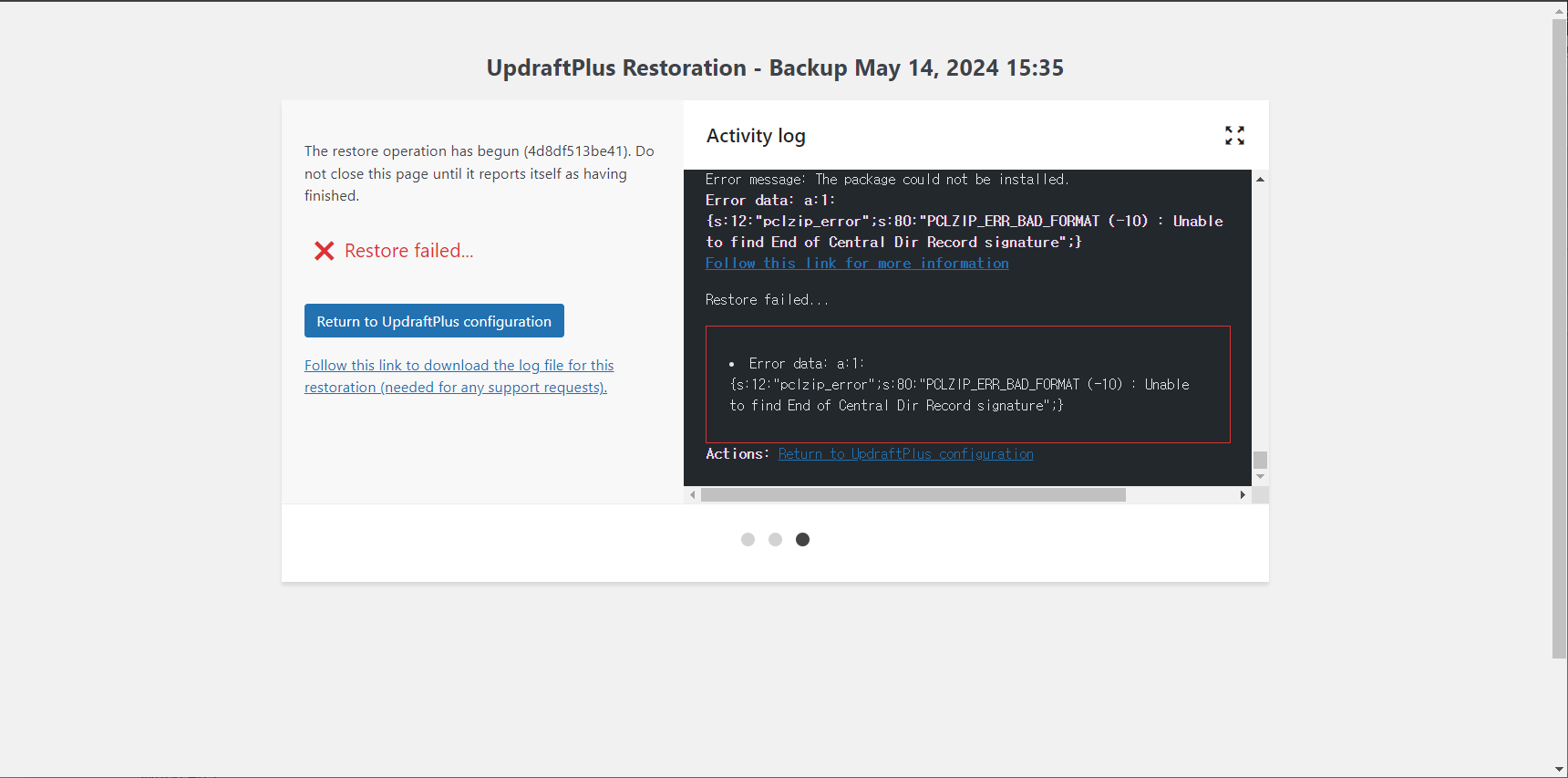Image resolution: width=1568 pixels, height=778 pixels.
Task: Select the third active step dot
Action: point(802,539)
